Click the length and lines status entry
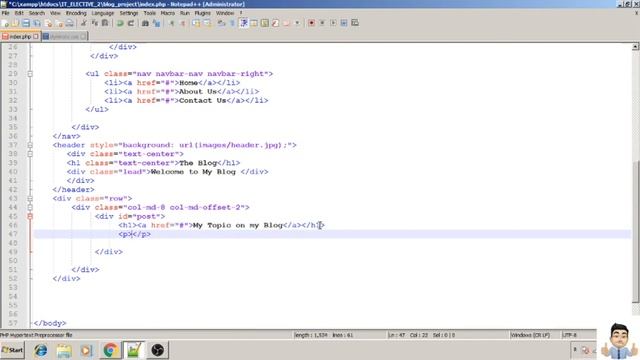 pyautogui.click(x=324, y=335)
